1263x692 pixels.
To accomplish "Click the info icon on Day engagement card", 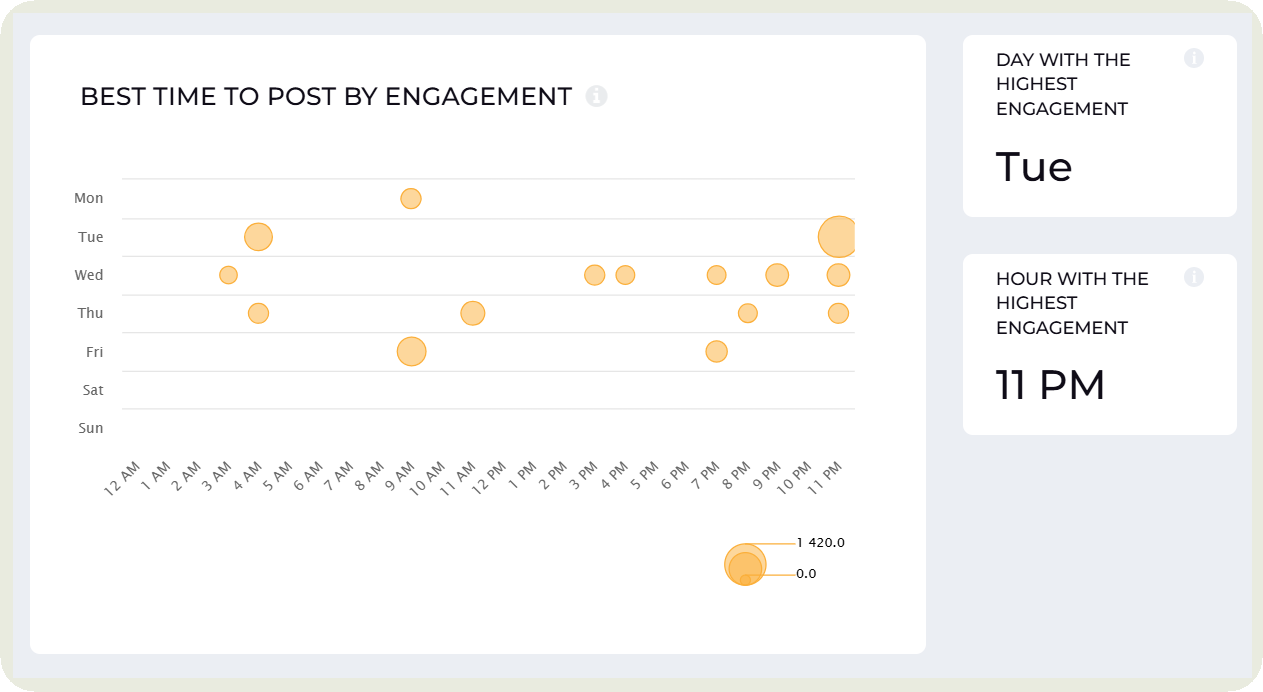I will point(1194,58).
